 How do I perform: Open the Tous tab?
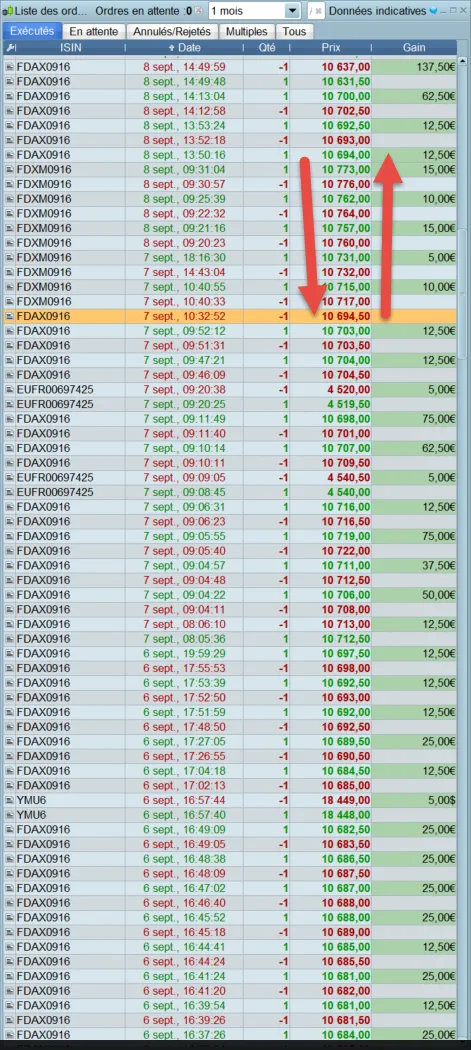coord(294,31)
